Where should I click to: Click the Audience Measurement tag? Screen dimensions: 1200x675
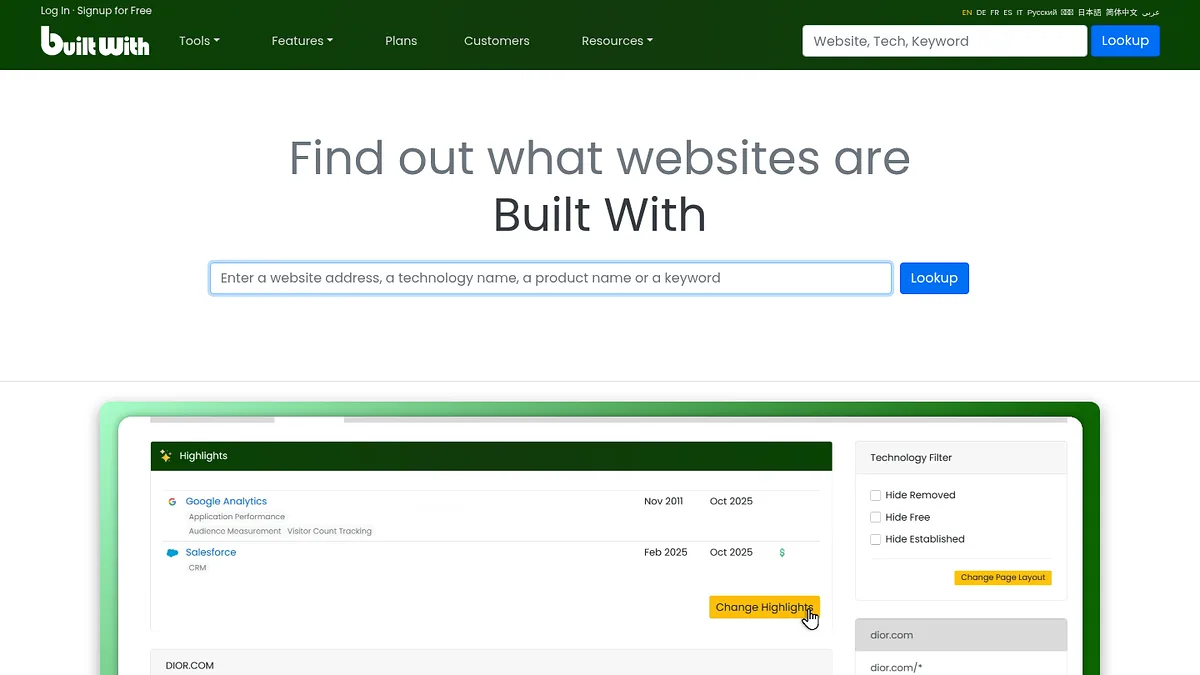235,531
